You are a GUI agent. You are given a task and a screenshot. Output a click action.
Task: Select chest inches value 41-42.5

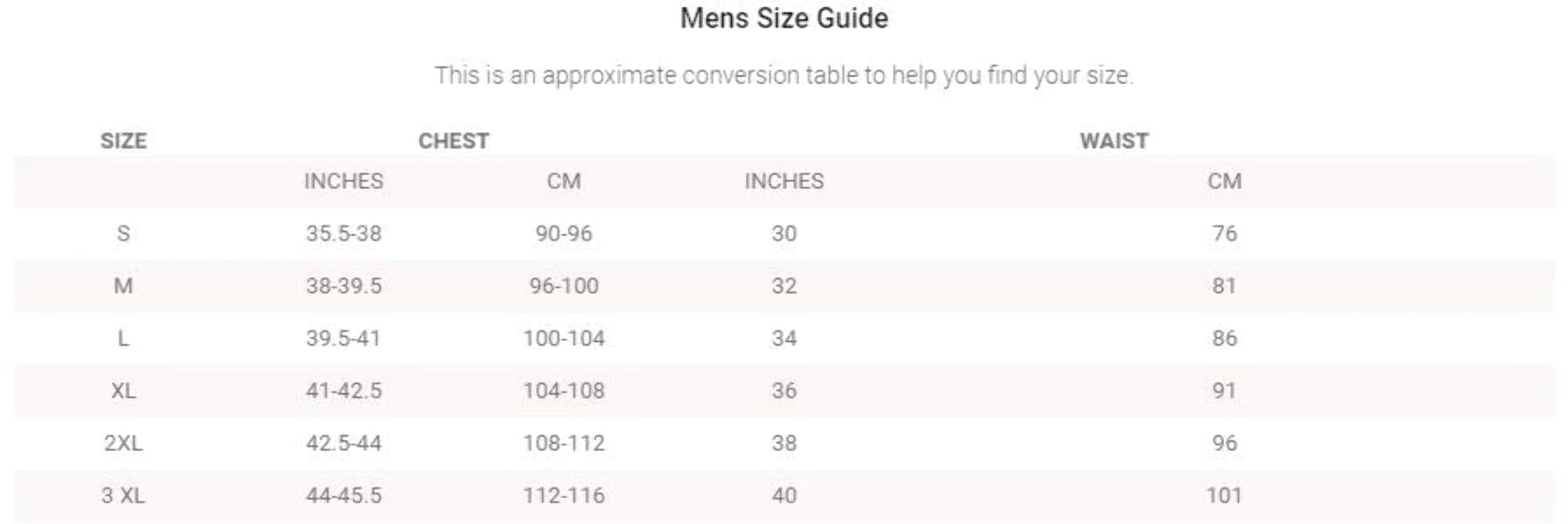[x=344, y=391]
